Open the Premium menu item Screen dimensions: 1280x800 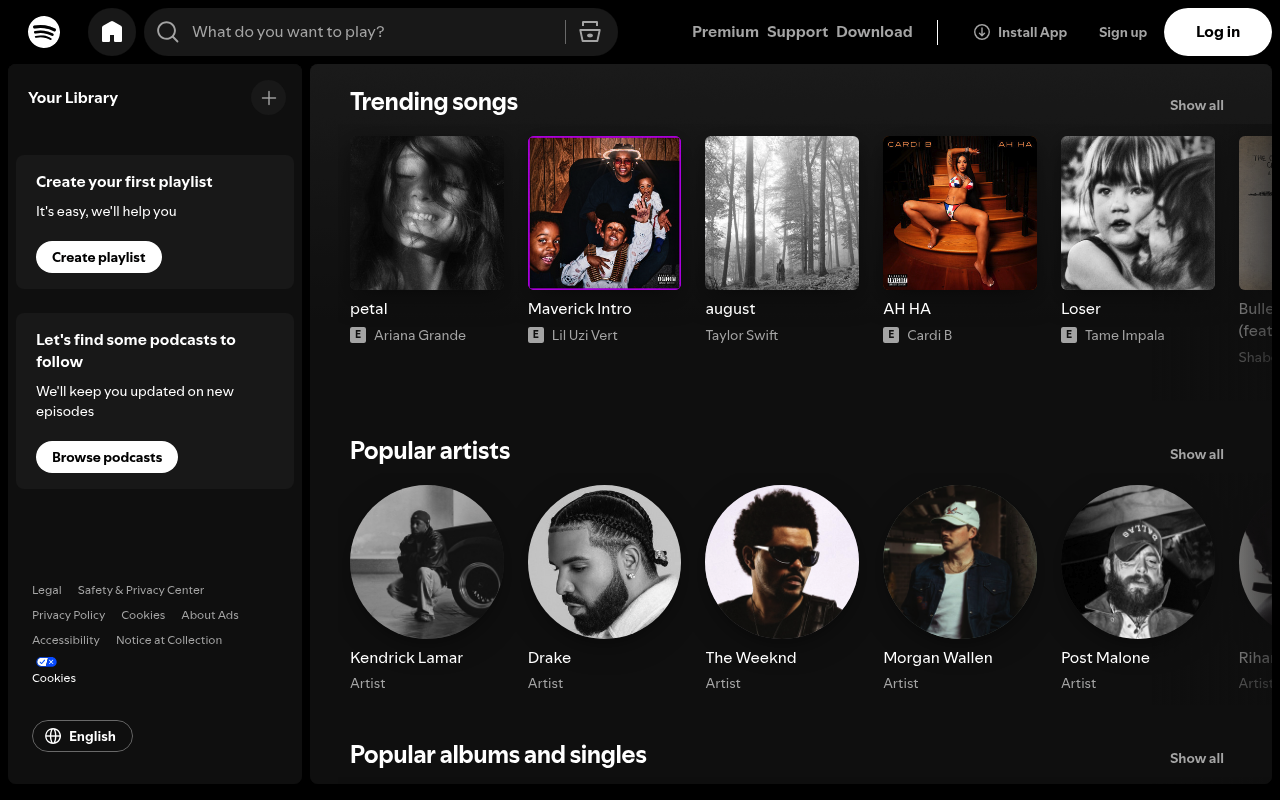coord(725,32)
